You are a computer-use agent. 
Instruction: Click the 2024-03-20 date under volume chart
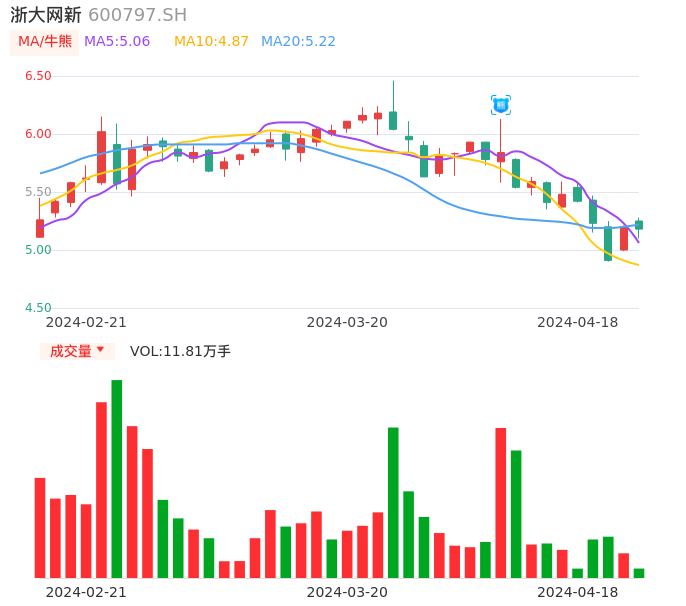pyautogui.click(x=347, y=592)
